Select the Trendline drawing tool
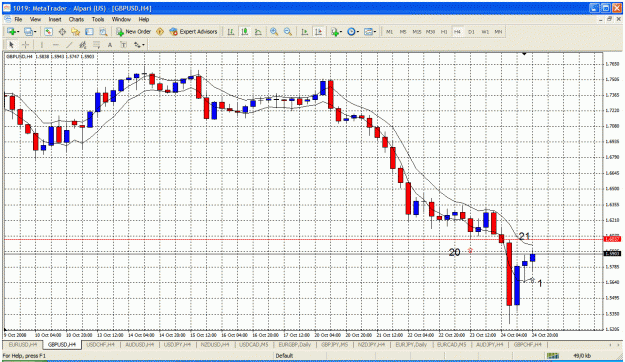The image size is (625, 362). pyautogui.click(x=69, y=45)
